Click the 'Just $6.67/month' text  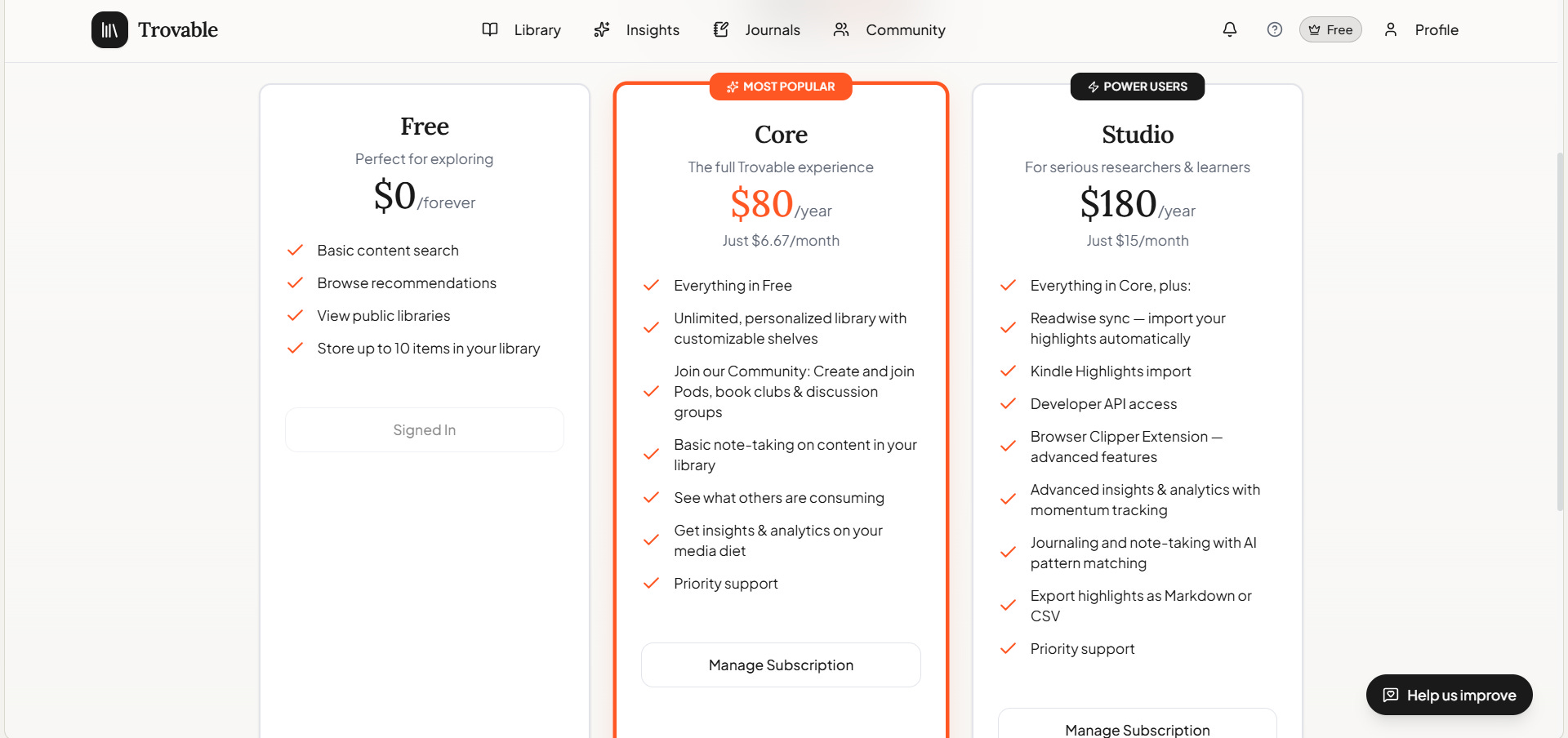781,241
